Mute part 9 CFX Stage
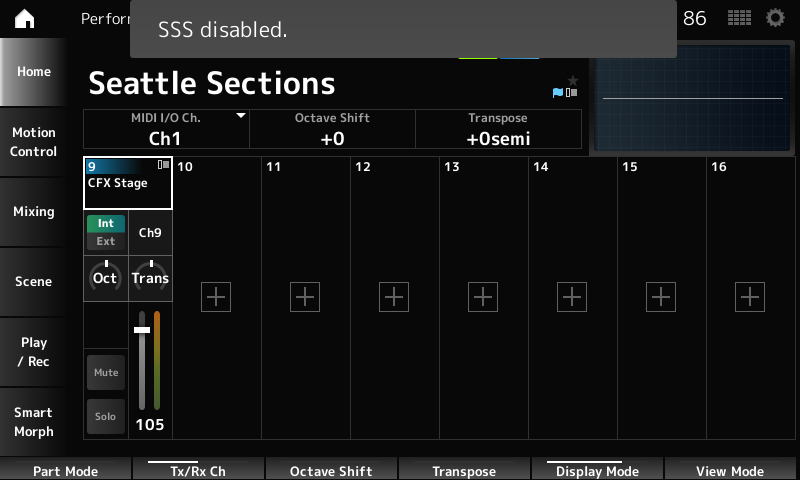Viewport: 800px width, 480px height. (x=106, y=372)
